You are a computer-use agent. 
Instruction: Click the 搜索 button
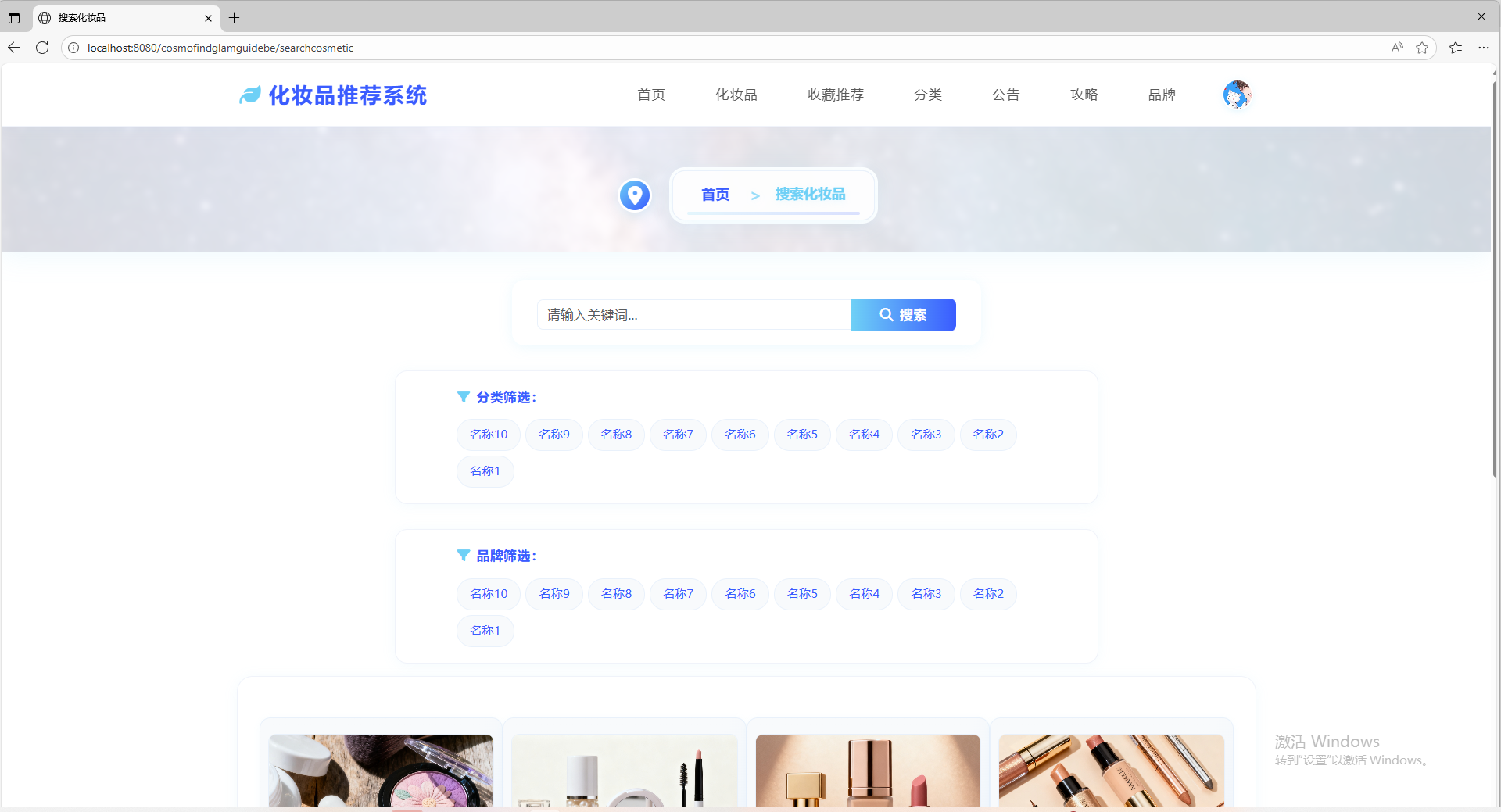(x=903, y=315)
